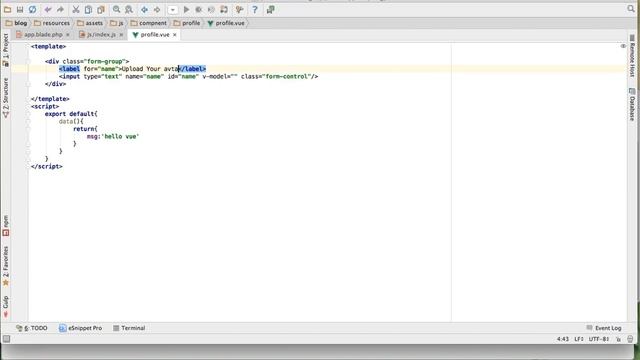Click the Run with Coverage icon
The height and width of the screenshot is (360, 640).
pyautogui.click(x=211, y=9)
